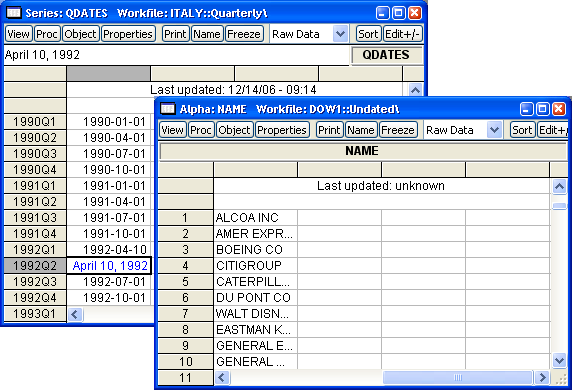572x390 pixels.
Task: Select the April 10, 1992 cell
Action: [109, 266]
